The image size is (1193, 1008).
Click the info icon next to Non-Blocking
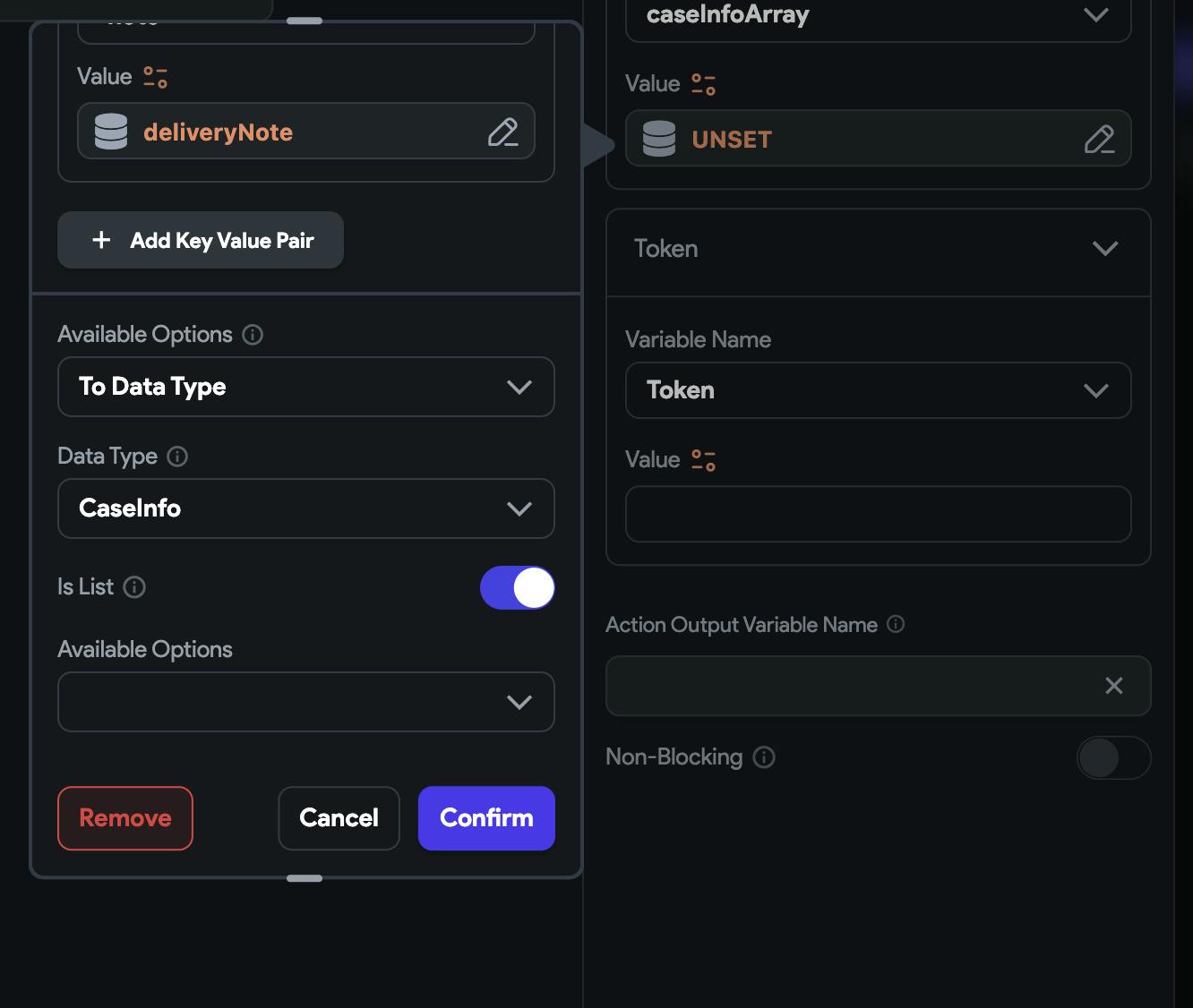(764, 757)
